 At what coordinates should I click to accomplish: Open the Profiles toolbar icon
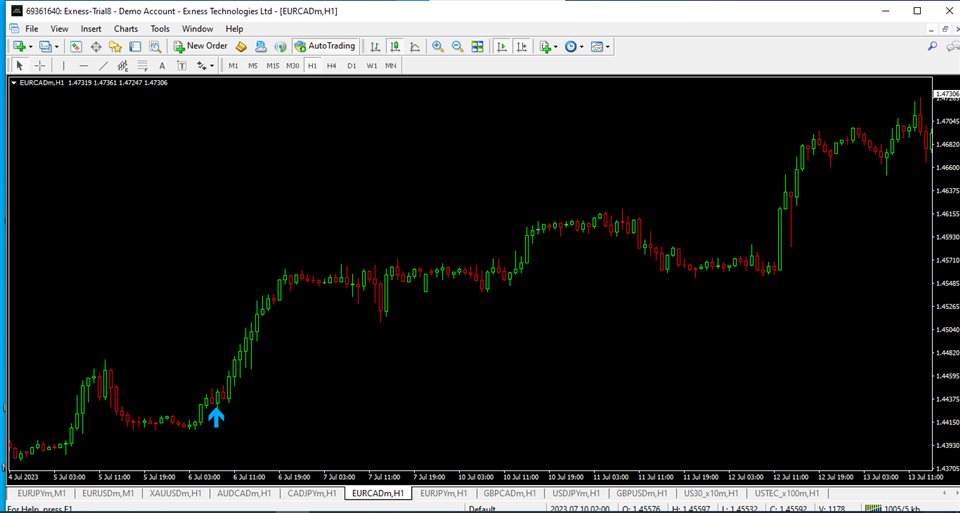pyautogui.click(x=45, y=47)
